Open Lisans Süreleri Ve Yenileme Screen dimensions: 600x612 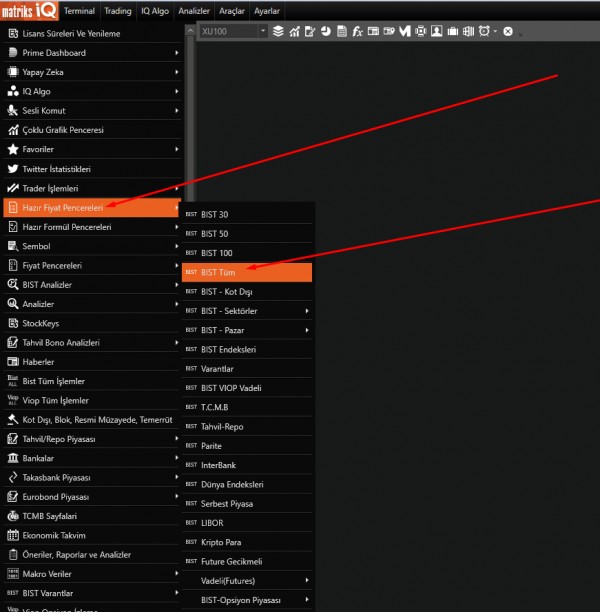click(93, 34)
